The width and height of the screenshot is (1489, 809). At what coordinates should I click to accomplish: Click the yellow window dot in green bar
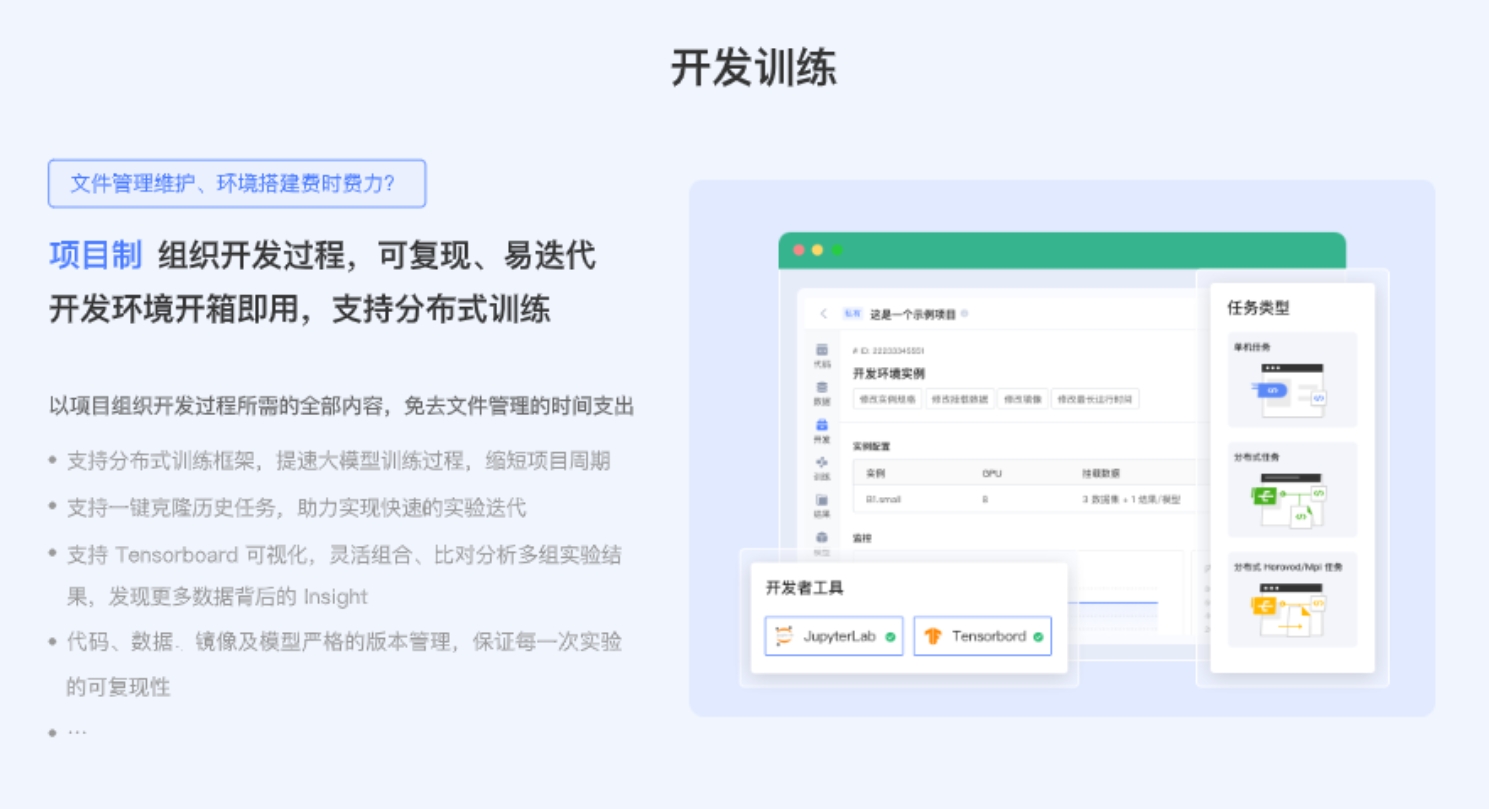point(817,250)
